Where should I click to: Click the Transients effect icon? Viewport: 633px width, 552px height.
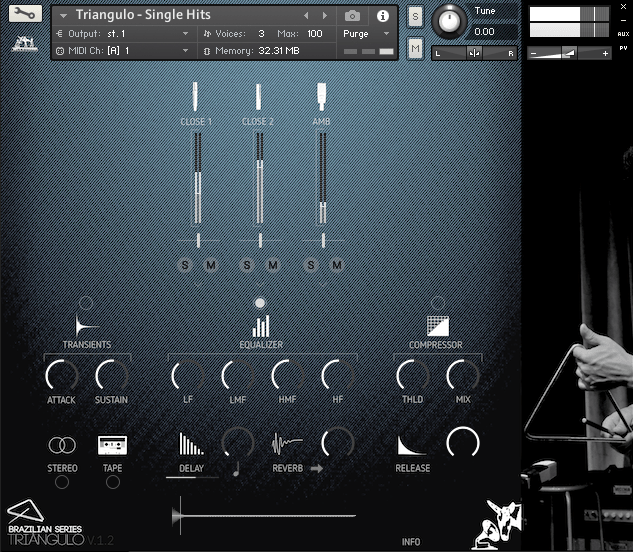pos(86,325)
